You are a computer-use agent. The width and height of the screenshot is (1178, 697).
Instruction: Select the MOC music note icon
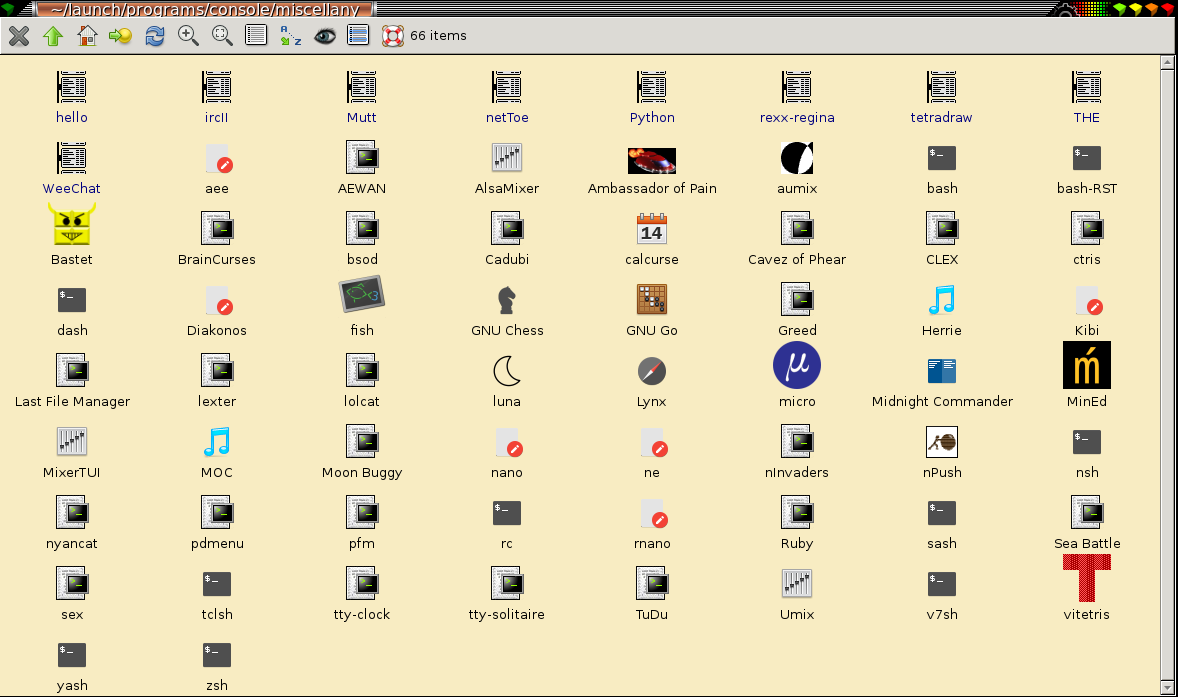click(217, 442)
